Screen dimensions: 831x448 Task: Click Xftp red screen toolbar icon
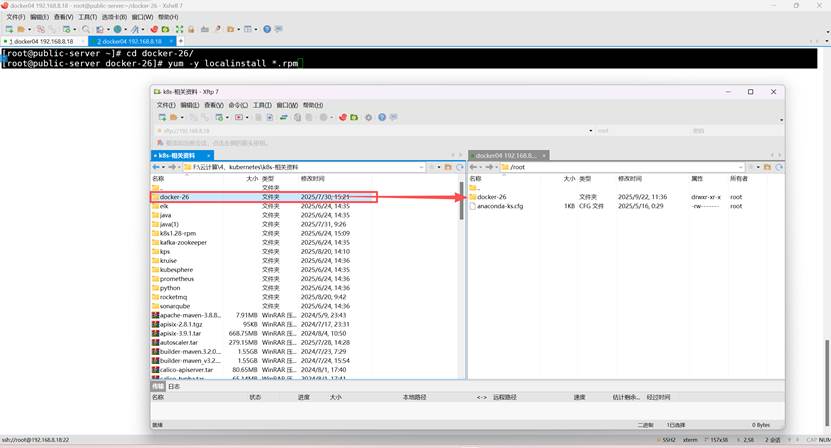tap(238, 117)
